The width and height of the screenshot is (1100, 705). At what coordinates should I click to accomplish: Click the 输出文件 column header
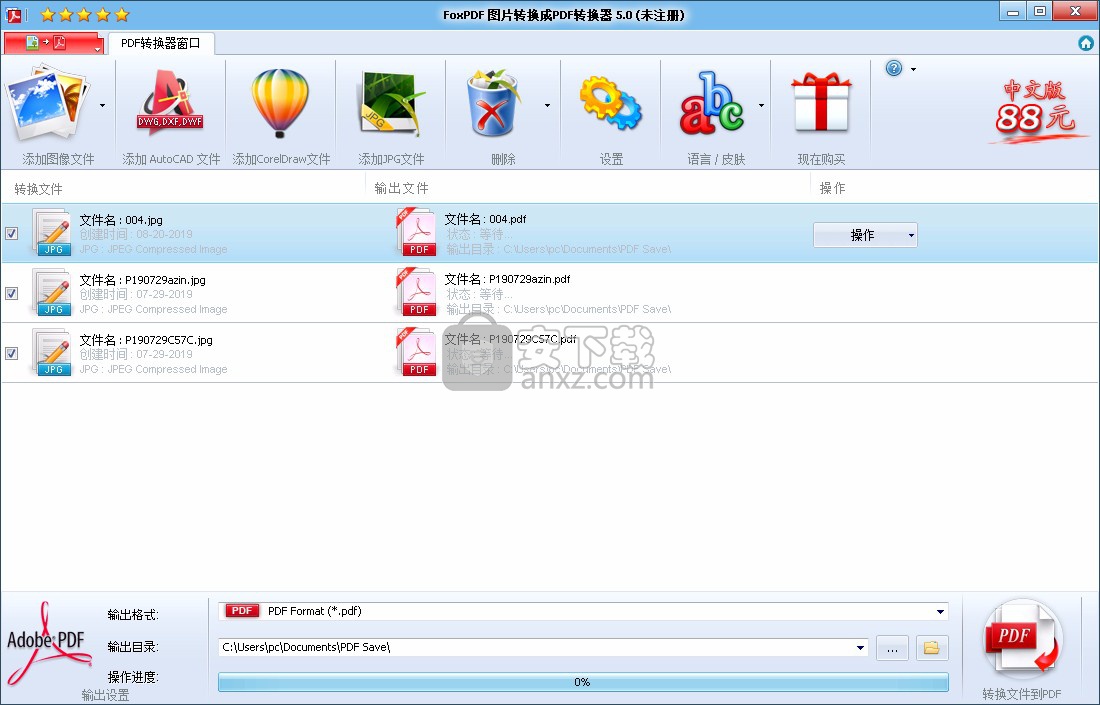click(x=401, y=188)
